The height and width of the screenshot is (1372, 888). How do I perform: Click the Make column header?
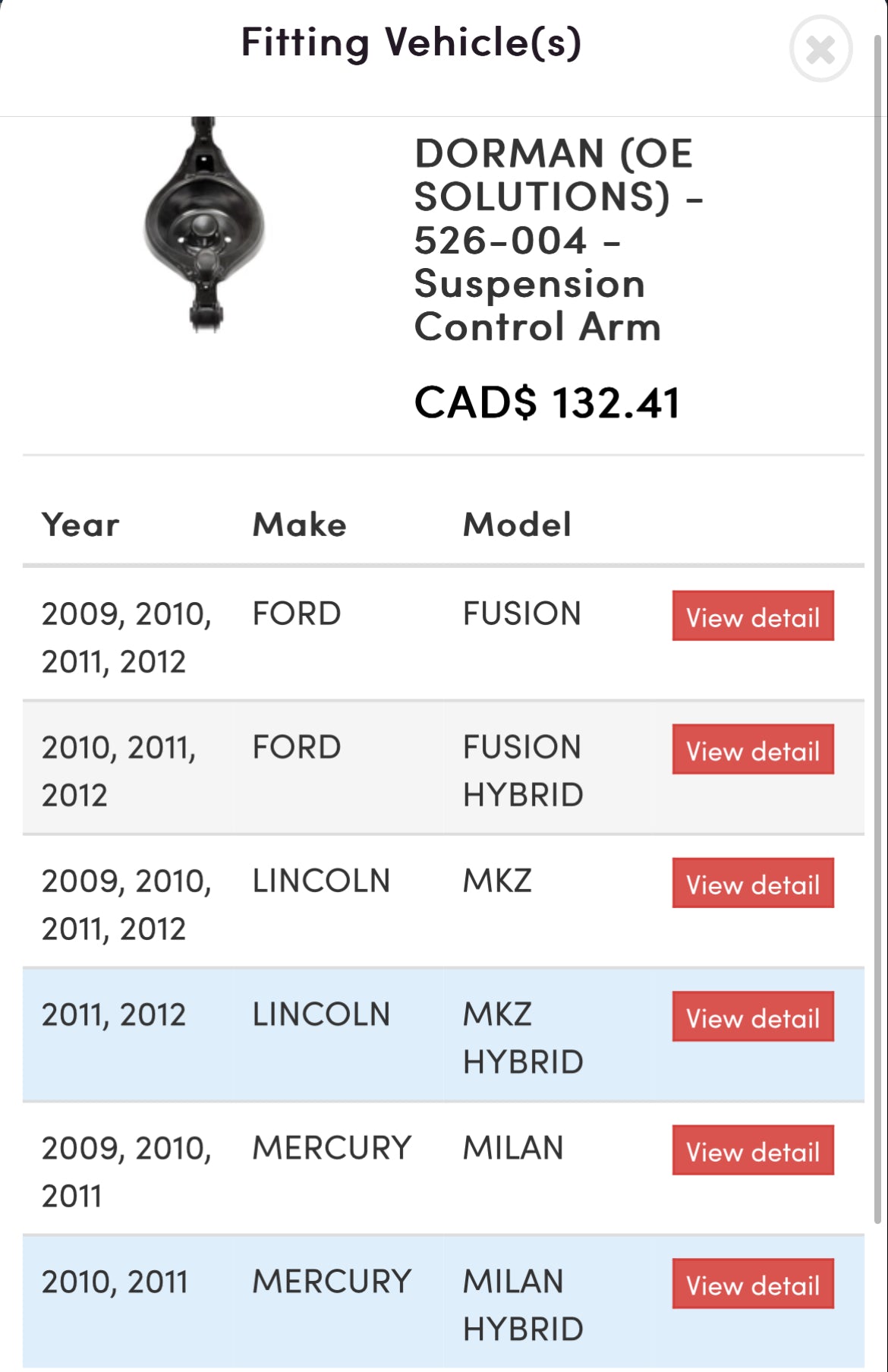pos(299,525)
